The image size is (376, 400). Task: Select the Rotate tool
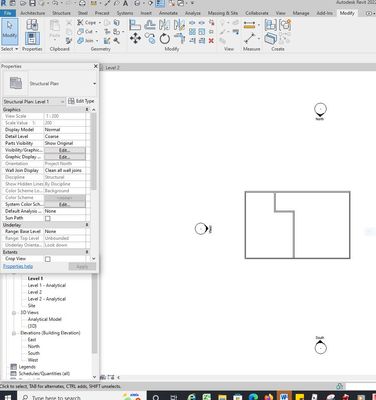click(165, 39)
